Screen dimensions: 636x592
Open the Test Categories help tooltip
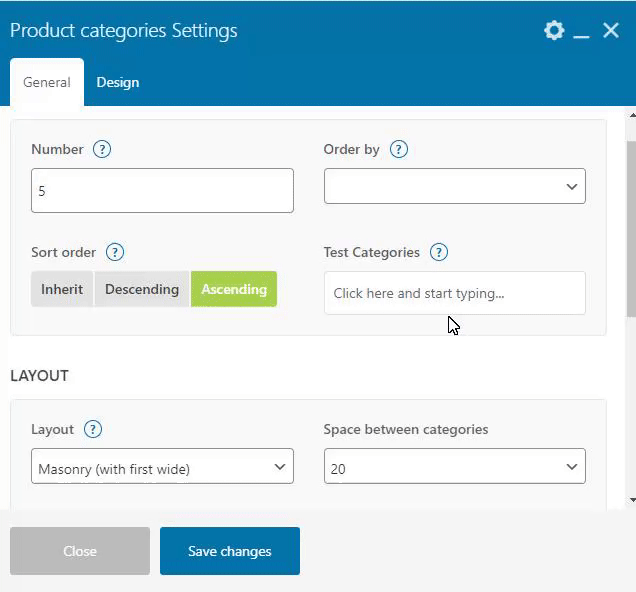(439, 252)
